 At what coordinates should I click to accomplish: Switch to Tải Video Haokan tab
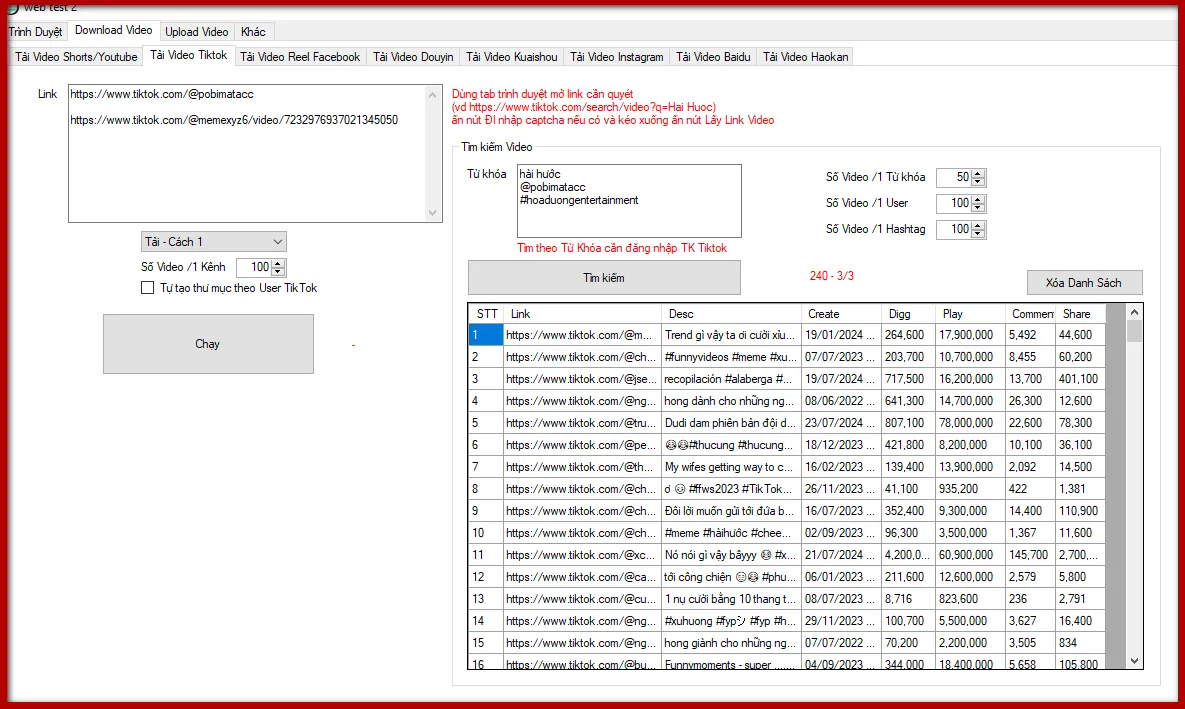click(805, 57)
